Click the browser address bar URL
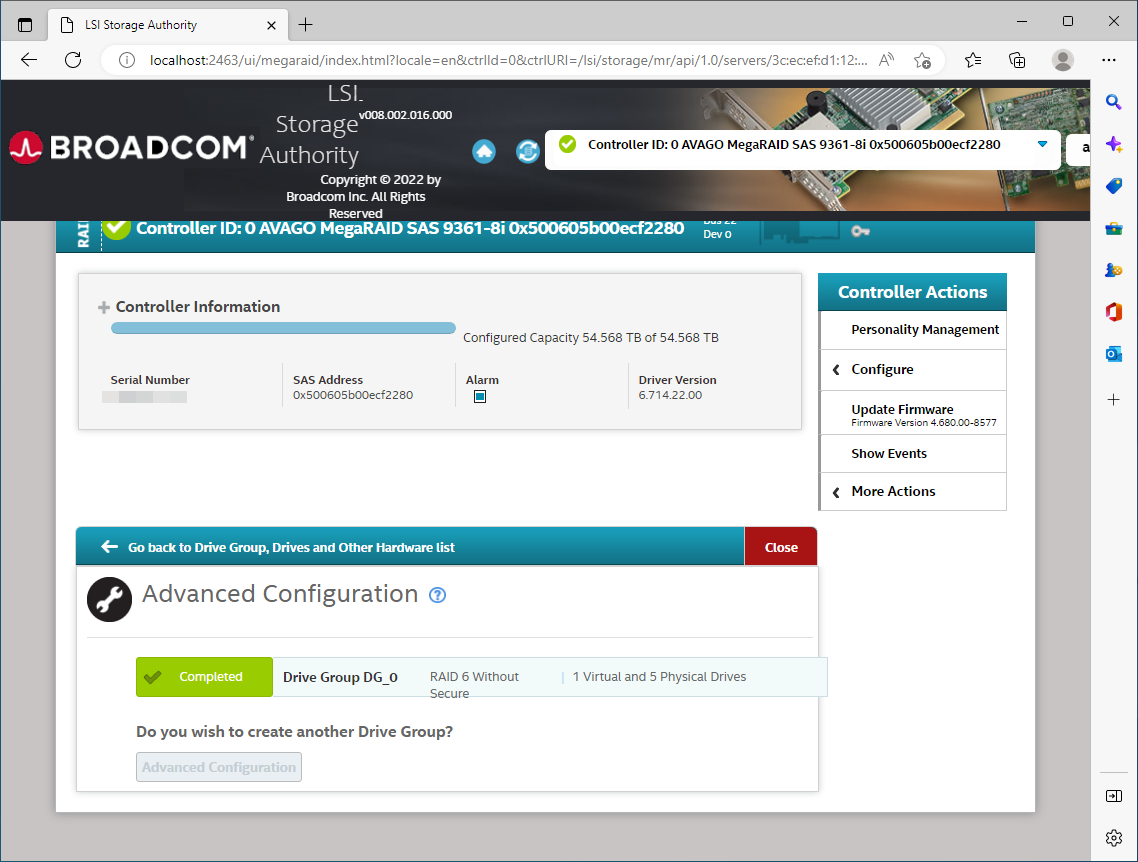The image size is (1138, 862). 508,60
